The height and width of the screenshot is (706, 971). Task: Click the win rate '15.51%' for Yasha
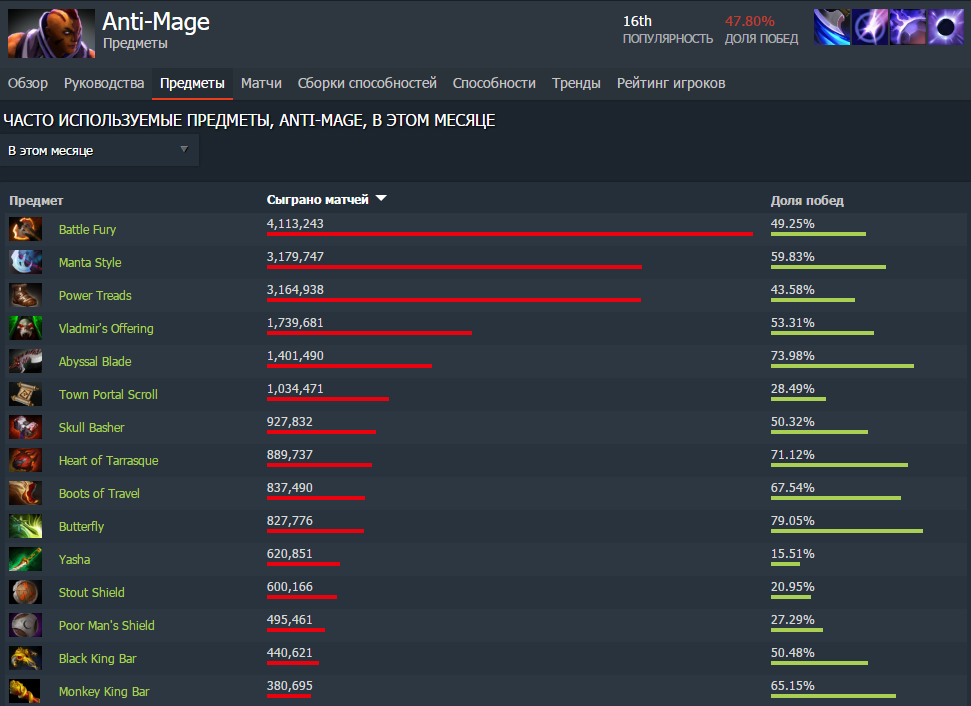792,554
